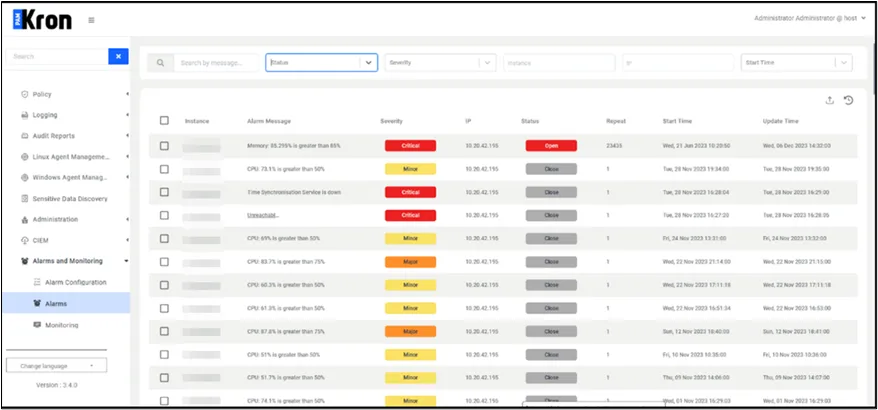Open the Administrator user menu
Image resolution: width=878 pixels, height=410 pixels.
point(810,18)
